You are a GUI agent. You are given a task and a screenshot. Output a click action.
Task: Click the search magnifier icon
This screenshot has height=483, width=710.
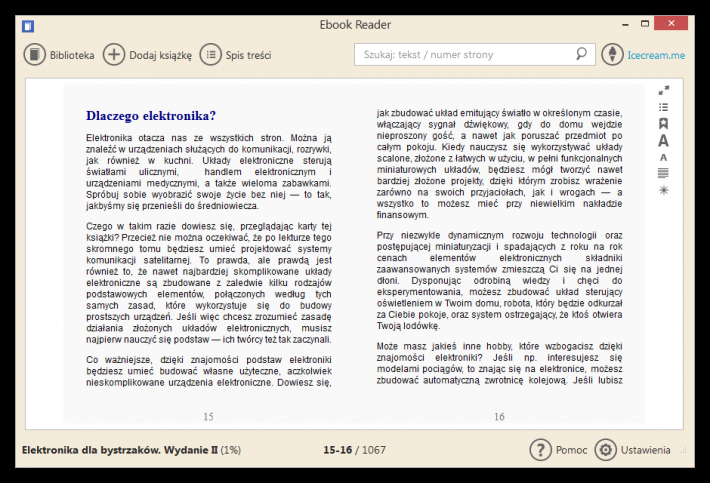(x=581, y=54)
